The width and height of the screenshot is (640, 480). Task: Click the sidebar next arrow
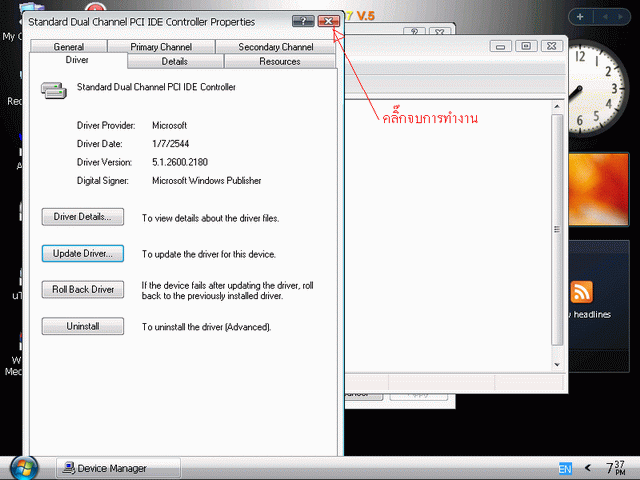(x=620, y=17)
